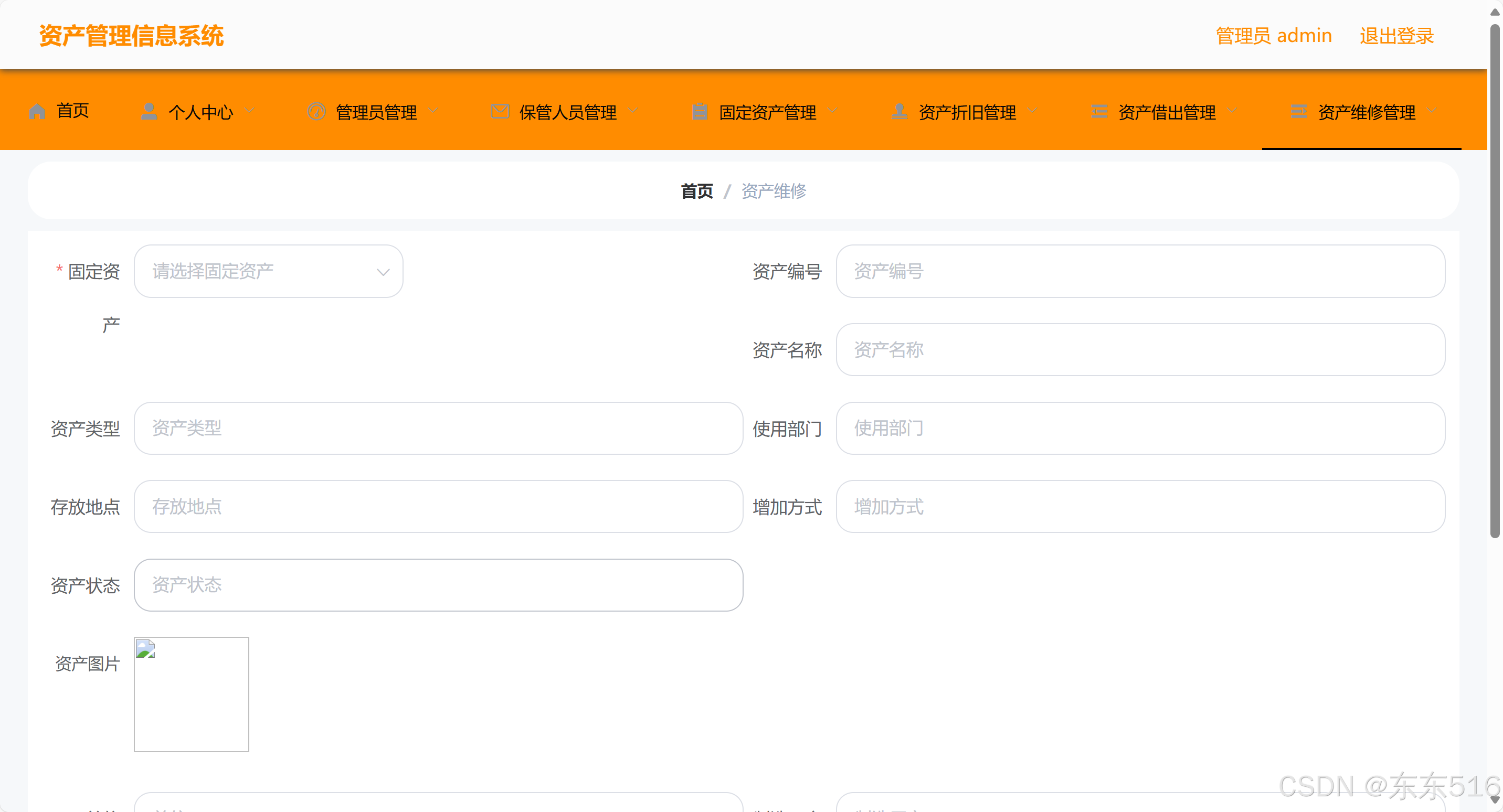The width and height of the screenshot is (1503, 812).
Task: Expand the 固定资产管理 menu chevron
Action: (x=833, y=110)
